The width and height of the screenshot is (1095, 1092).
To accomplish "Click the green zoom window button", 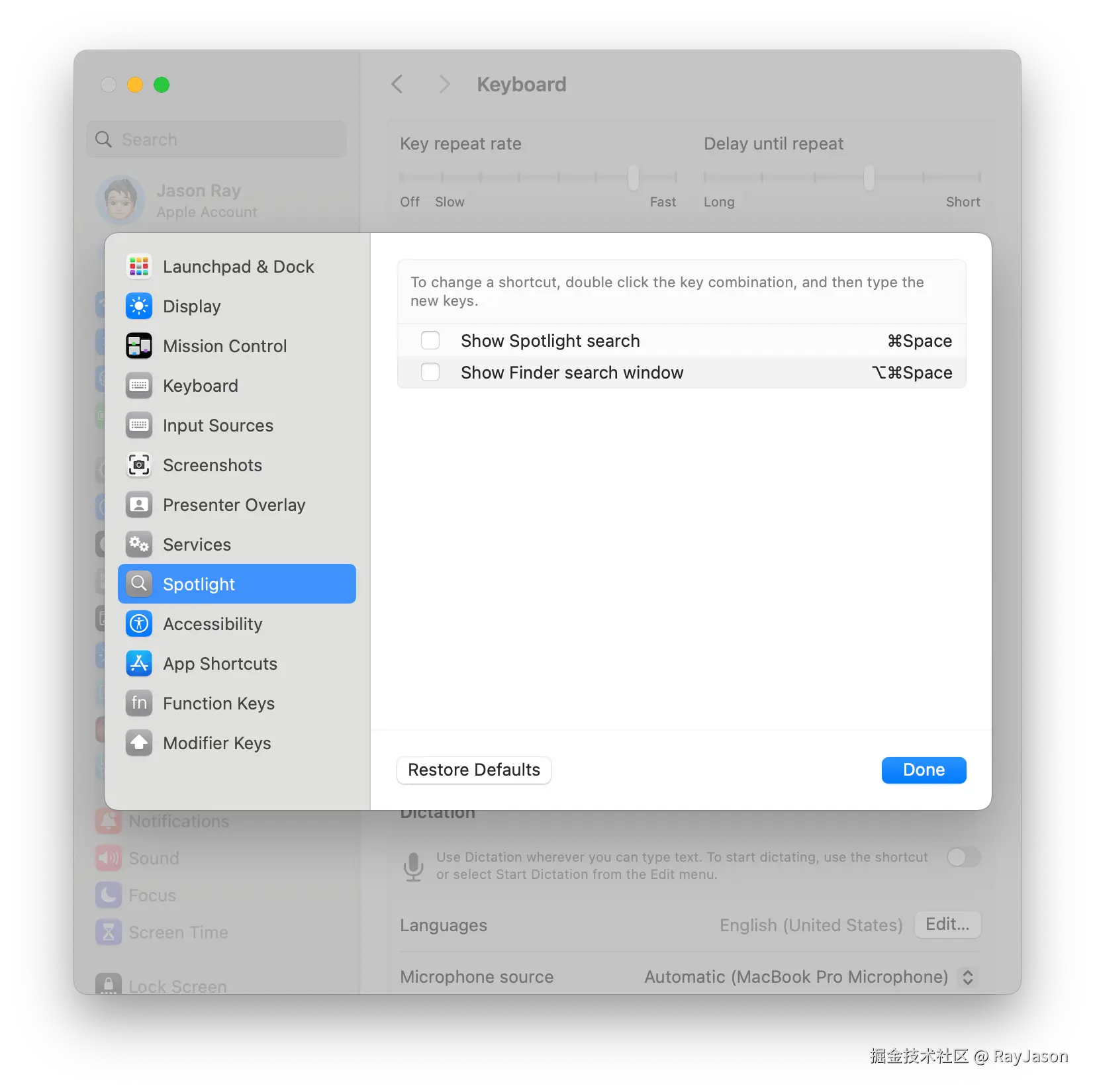I will point(162,85).
